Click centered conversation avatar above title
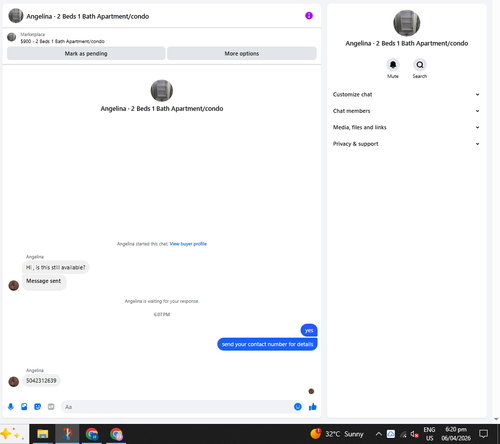Image resolution: width=500 pixels, height=444 pixels. [x=162, y=91]
